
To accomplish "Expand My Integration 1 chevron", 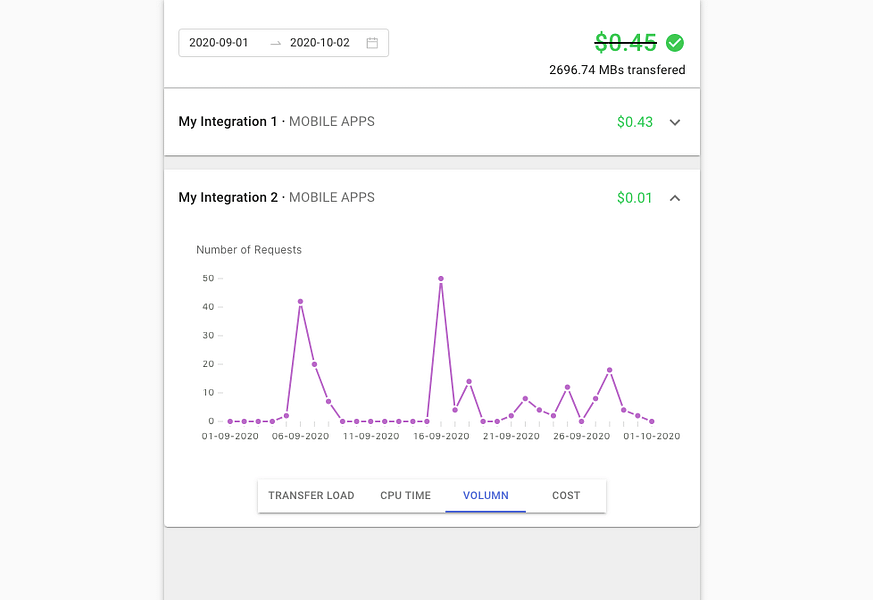I will (675, 122).
